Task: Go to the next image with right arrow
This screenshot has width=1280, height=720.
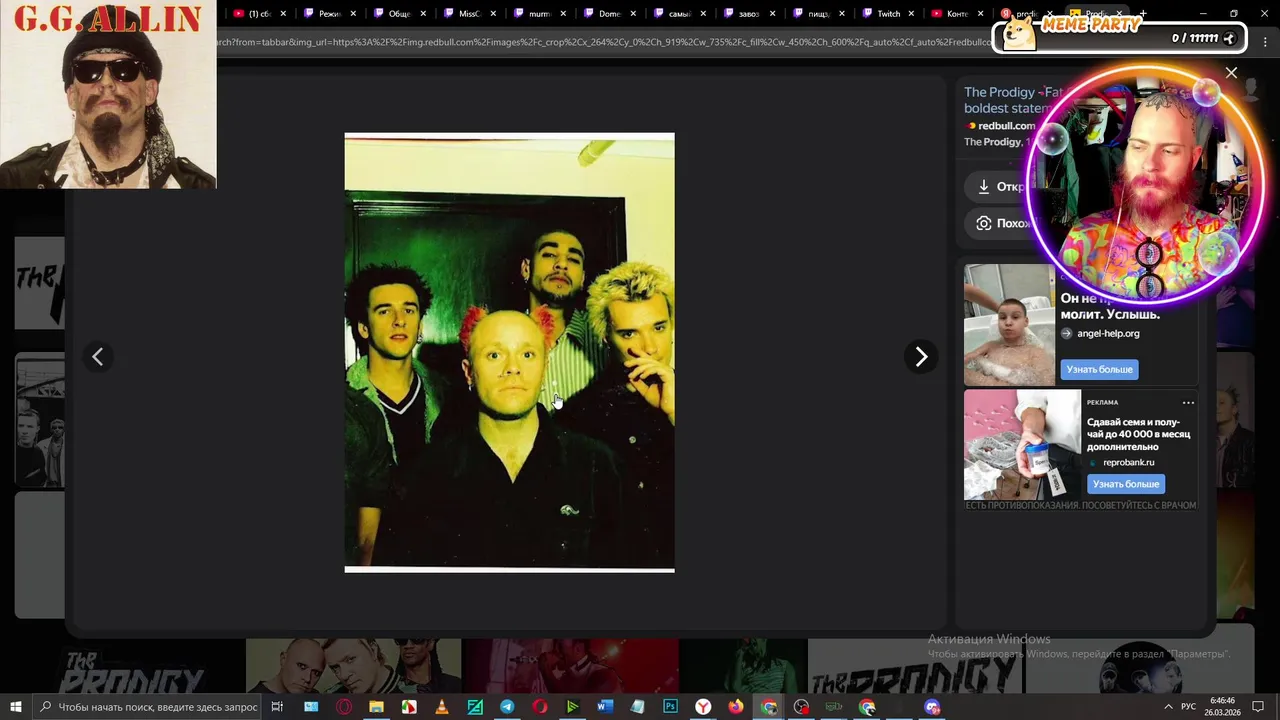Action: click(921, 357)
